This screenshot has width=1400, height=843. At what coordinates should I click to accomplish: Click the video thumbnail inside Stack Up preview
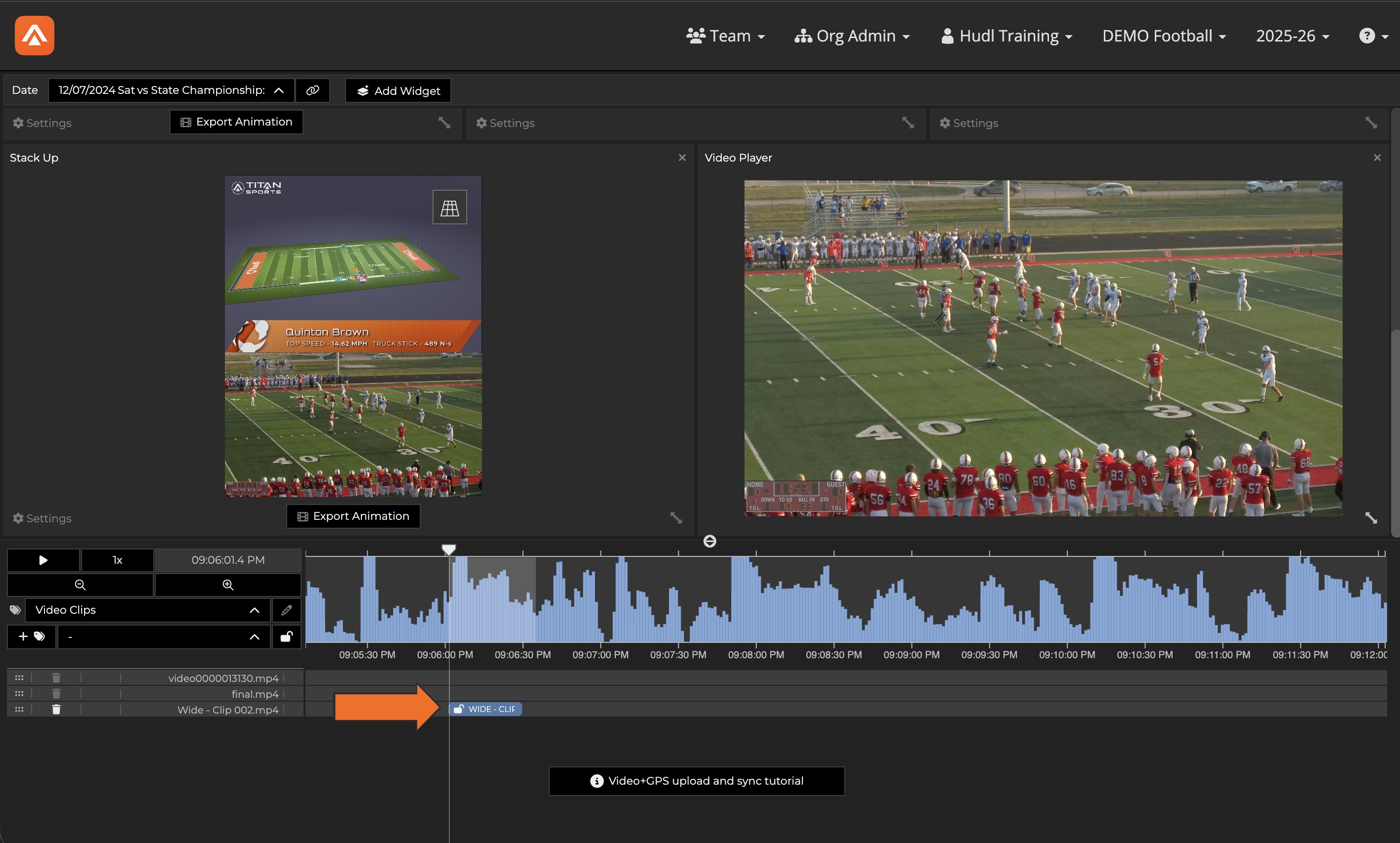[353, 425]
